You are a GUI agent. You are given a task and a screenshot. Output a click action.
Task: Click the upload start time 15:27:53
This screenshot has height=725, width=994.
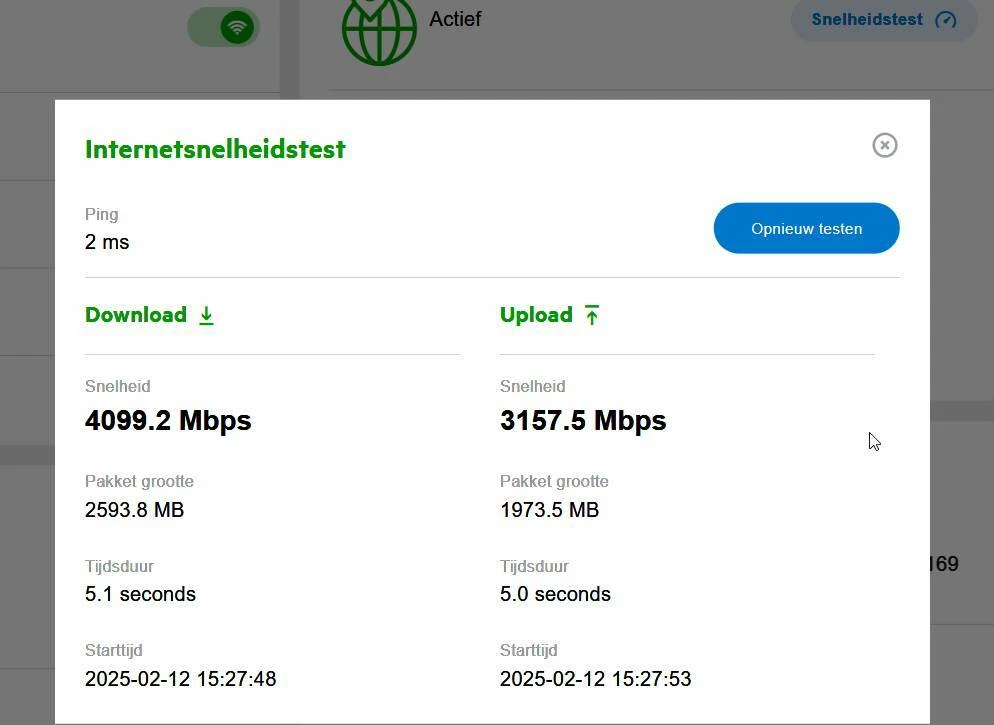pos(595,679)
